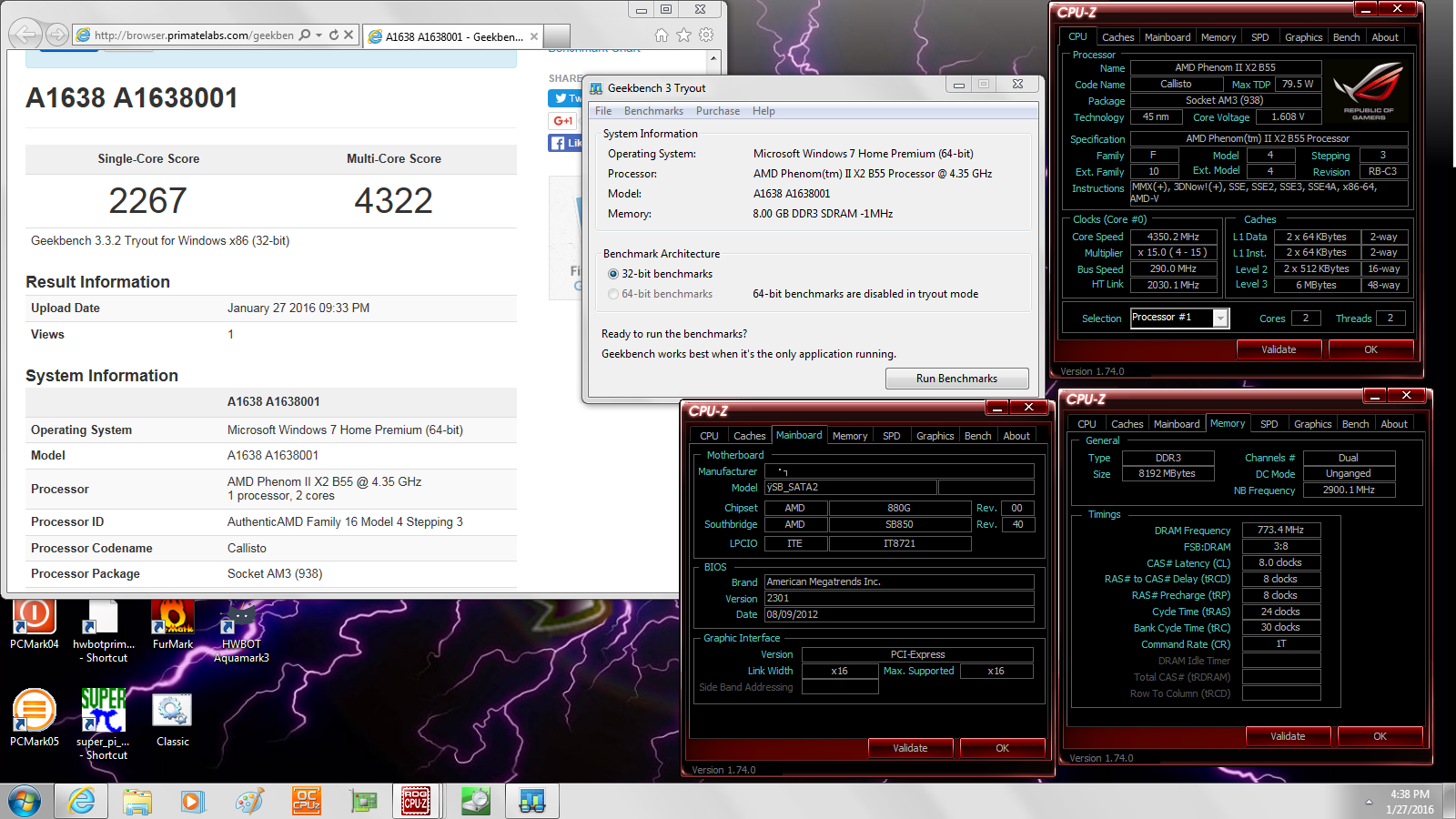Open PCMark04 desktop shortcut
This screenshot has height=819, width=1456.
pos(34,623)
